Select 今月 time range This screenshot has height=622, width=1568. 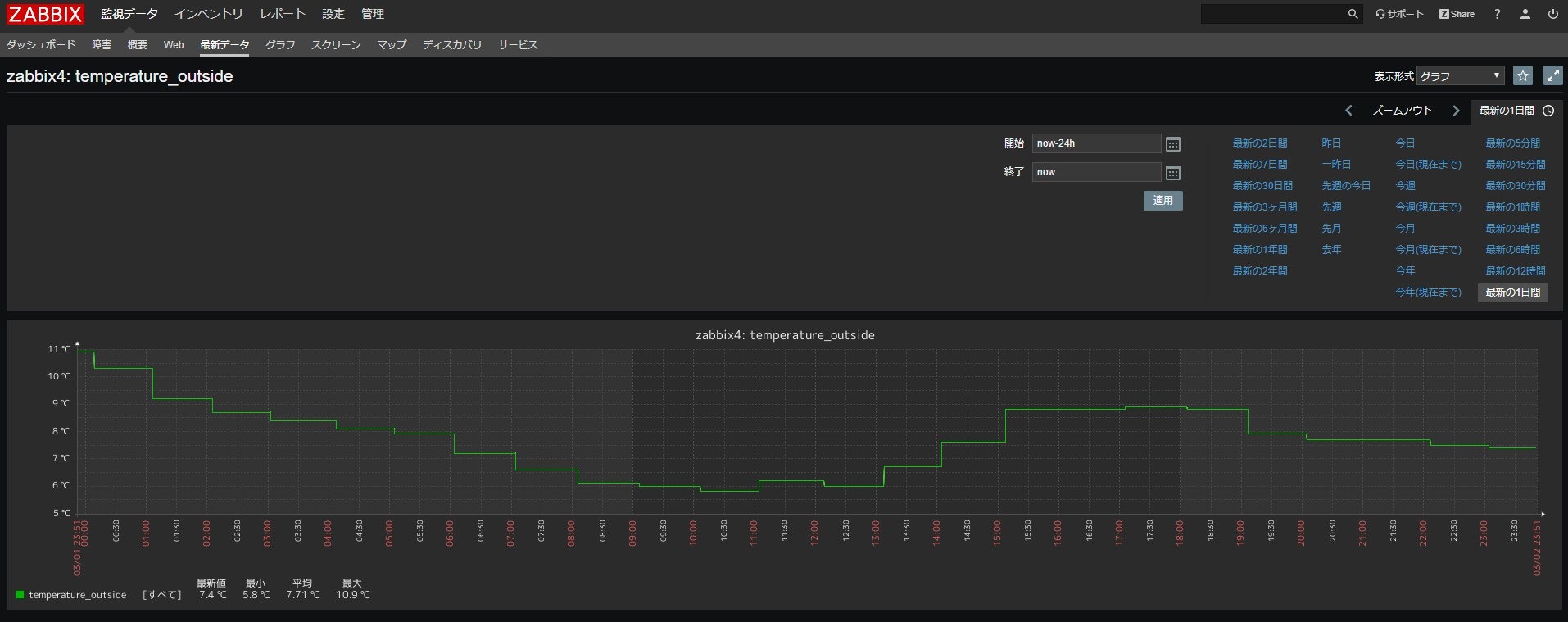pyautogui.click(x=1405, y=229)
